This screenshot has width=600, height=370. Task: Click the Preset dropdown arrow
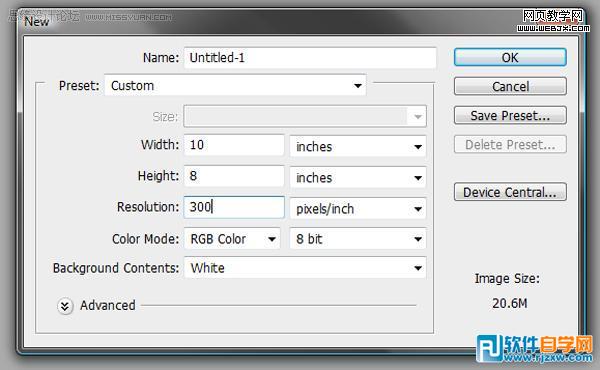358,86
